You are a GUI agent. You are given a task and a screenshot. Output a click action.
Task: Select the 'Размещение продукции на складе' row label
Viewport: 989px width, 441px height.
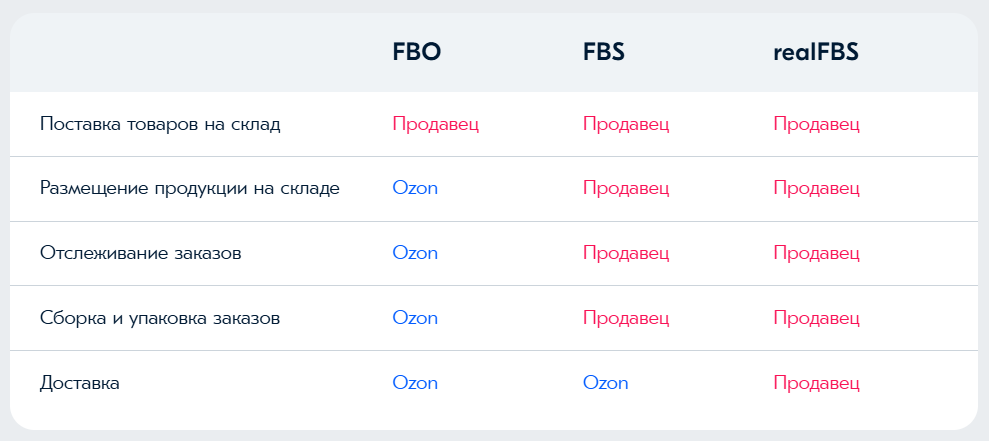click(190, 189)
